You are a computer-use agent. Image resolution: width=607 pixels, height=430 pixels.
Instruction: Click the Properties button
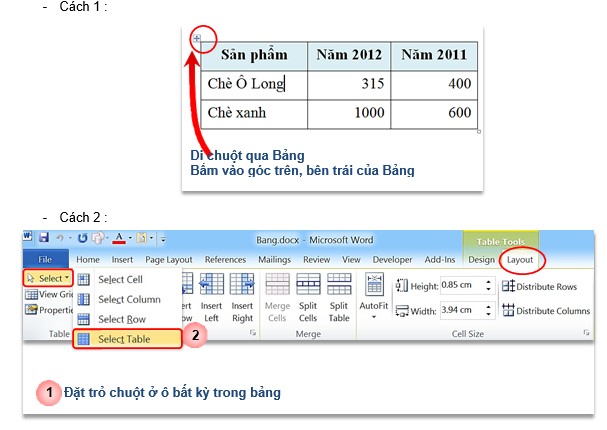(46, 310)
